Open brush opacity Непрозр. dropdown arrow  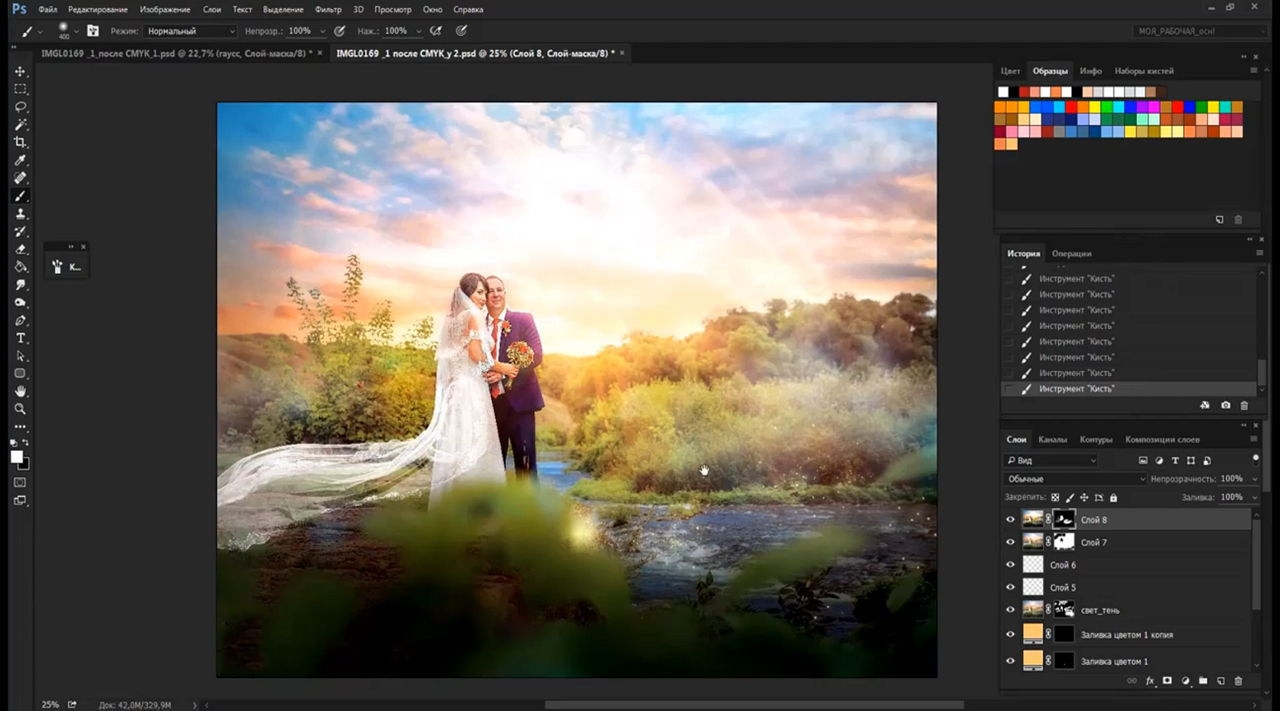[322, 31]
